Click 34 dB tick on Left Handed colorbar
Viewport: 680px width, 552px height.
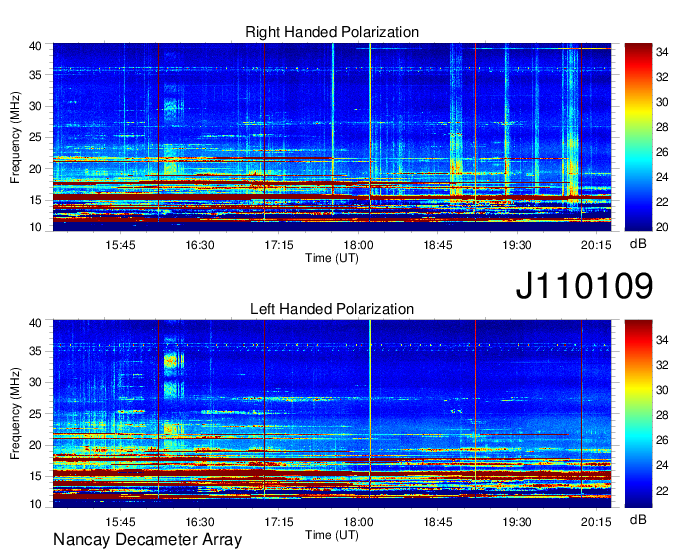pyautogui.click(x=662, y=340)
